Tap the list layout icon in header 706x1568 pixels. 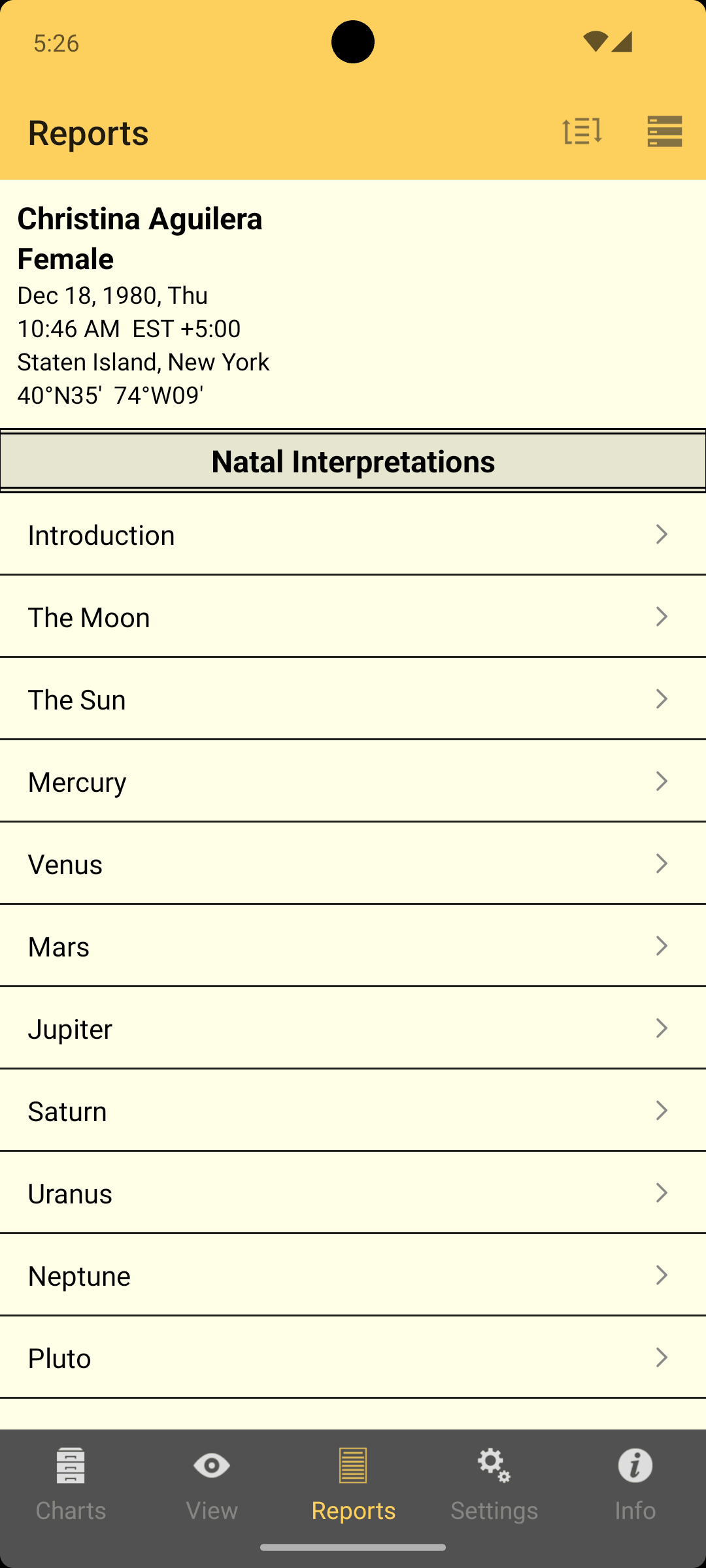pos(665,131)
